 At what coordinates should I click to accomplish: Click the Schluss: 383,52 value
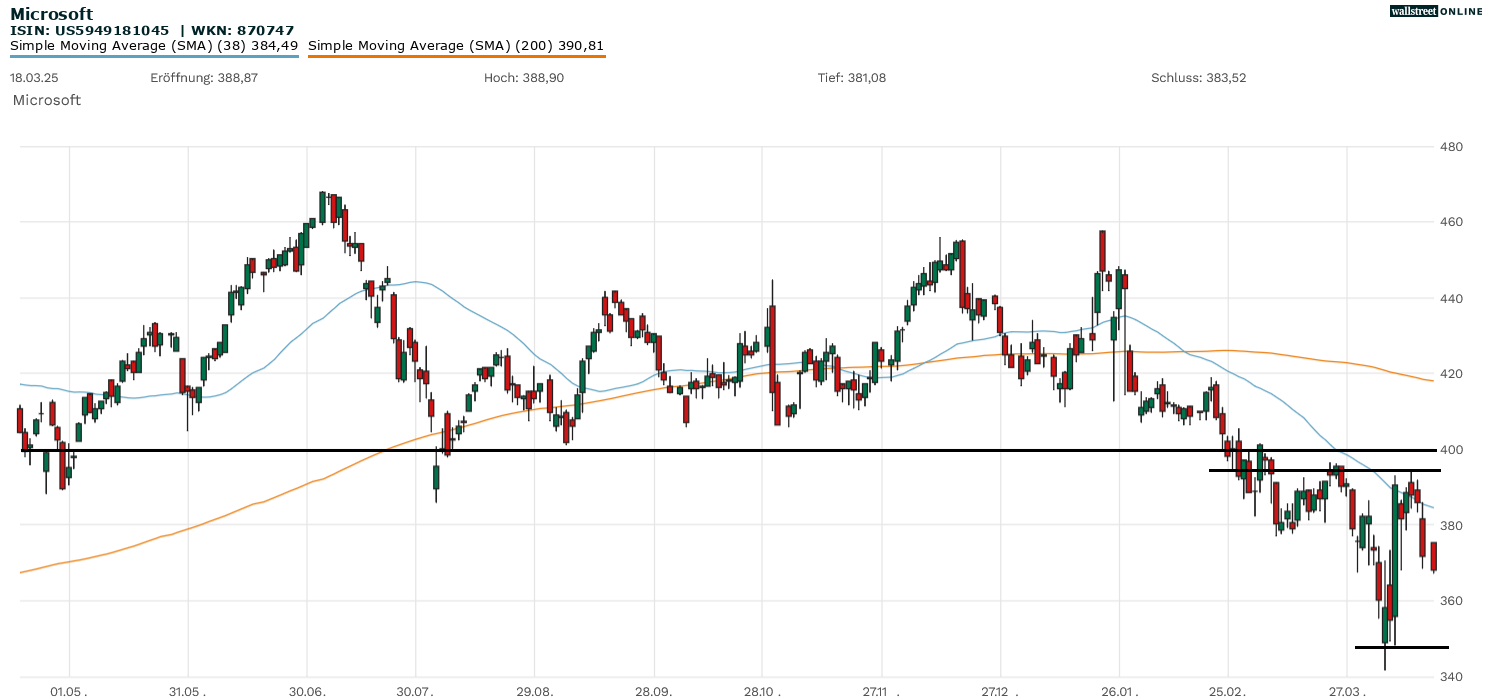(x=1199, y=77)
